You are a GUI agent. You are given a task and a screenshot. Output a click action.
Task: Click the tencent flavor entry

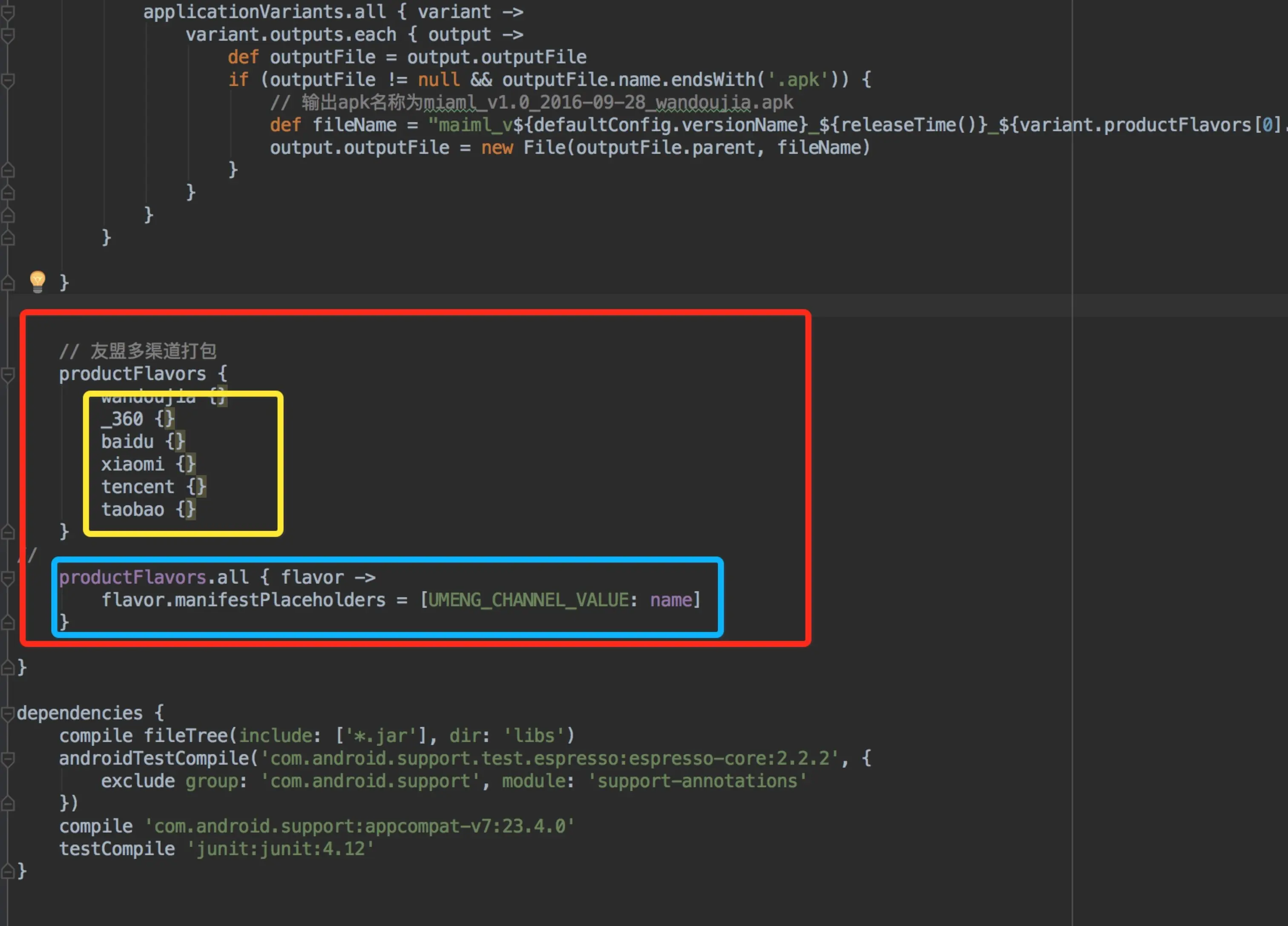click(x=138, y=487)
